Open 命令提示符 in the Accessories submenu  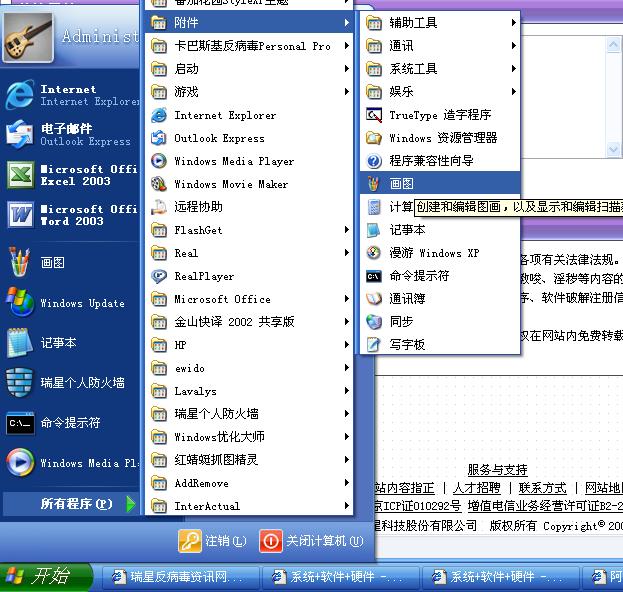440,276
